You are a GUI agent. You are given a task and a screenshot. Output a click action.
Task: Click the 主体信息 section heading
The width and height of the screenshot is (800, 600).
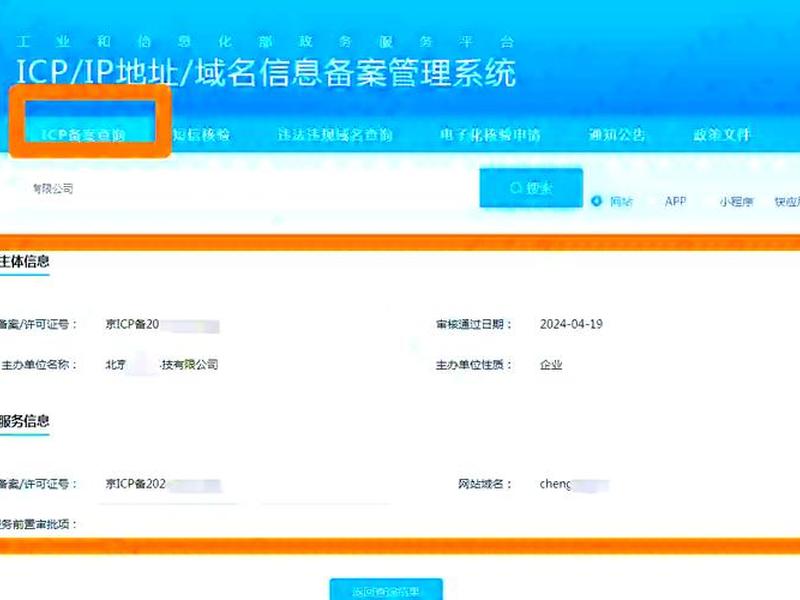pos(24,262)
